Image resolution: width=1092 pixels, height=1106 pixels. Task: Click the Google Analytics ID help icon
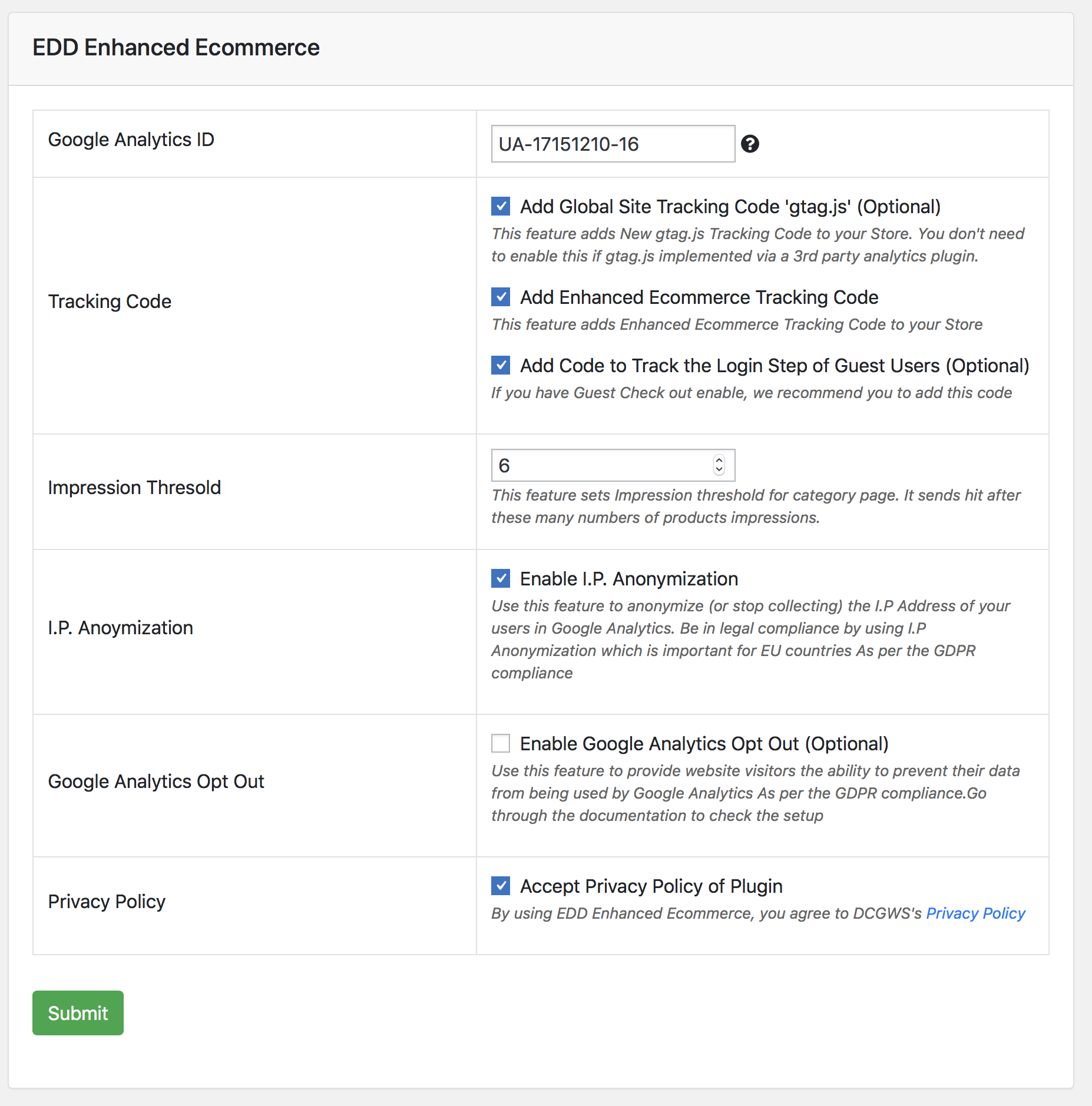click(x=750, y=144)
